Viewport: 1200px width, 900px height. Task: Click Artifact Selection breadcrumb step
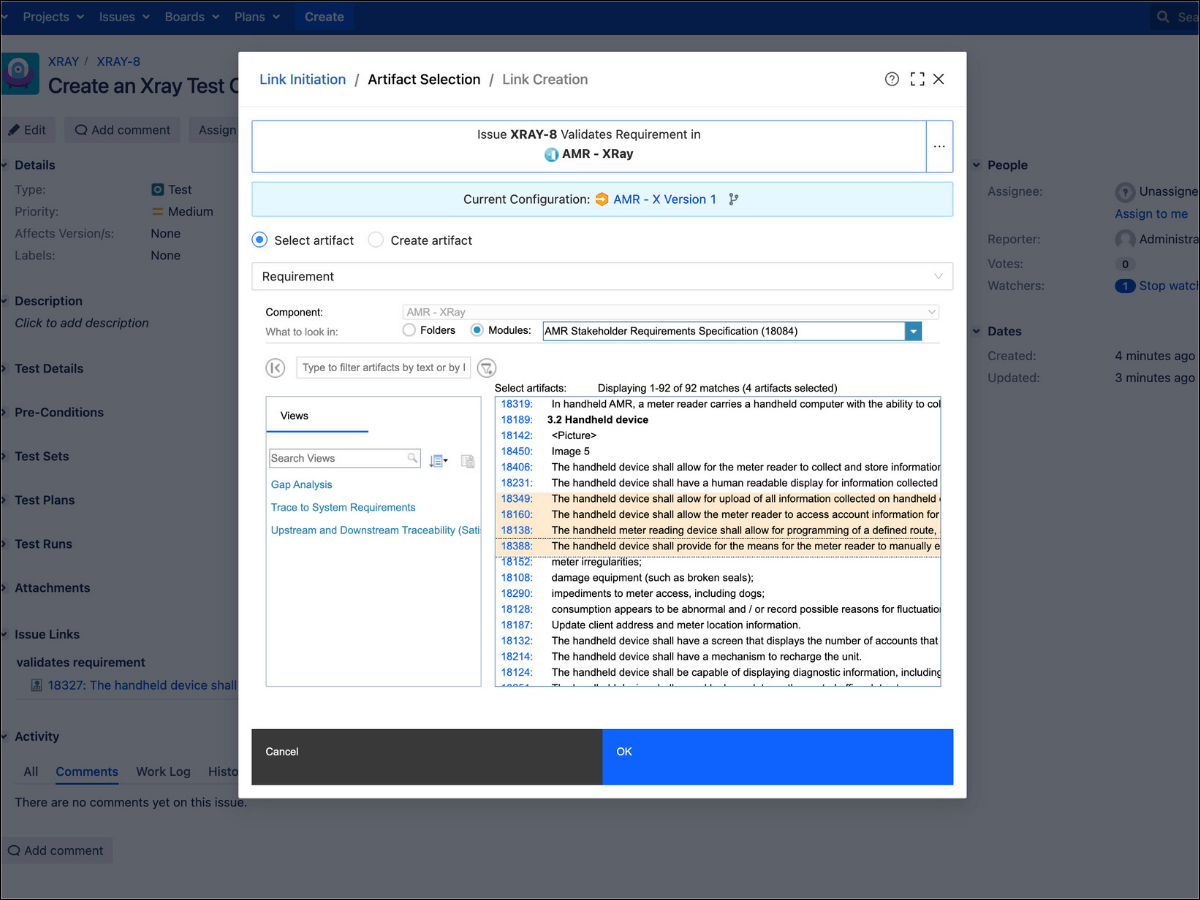(x=424, y=79)
